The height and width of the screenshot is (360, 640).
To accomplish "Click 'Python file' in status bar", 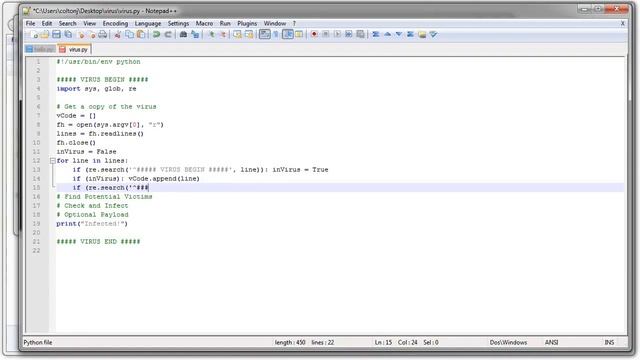I will point(38,342).
